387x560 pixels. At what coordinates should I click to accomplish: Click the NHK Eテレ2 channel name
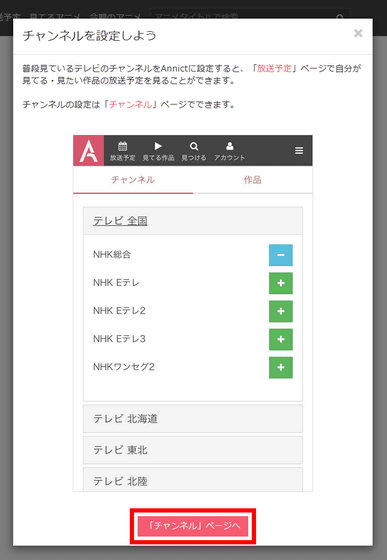click(x=119, y=311)
